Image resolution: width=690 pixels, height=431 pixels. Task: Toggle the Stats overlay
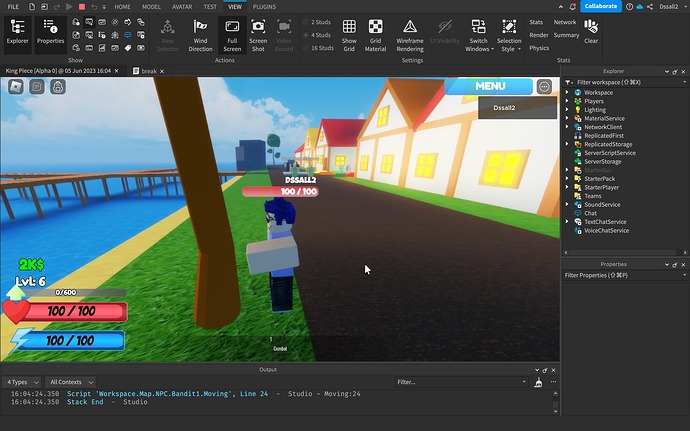[x=536, y=22]
